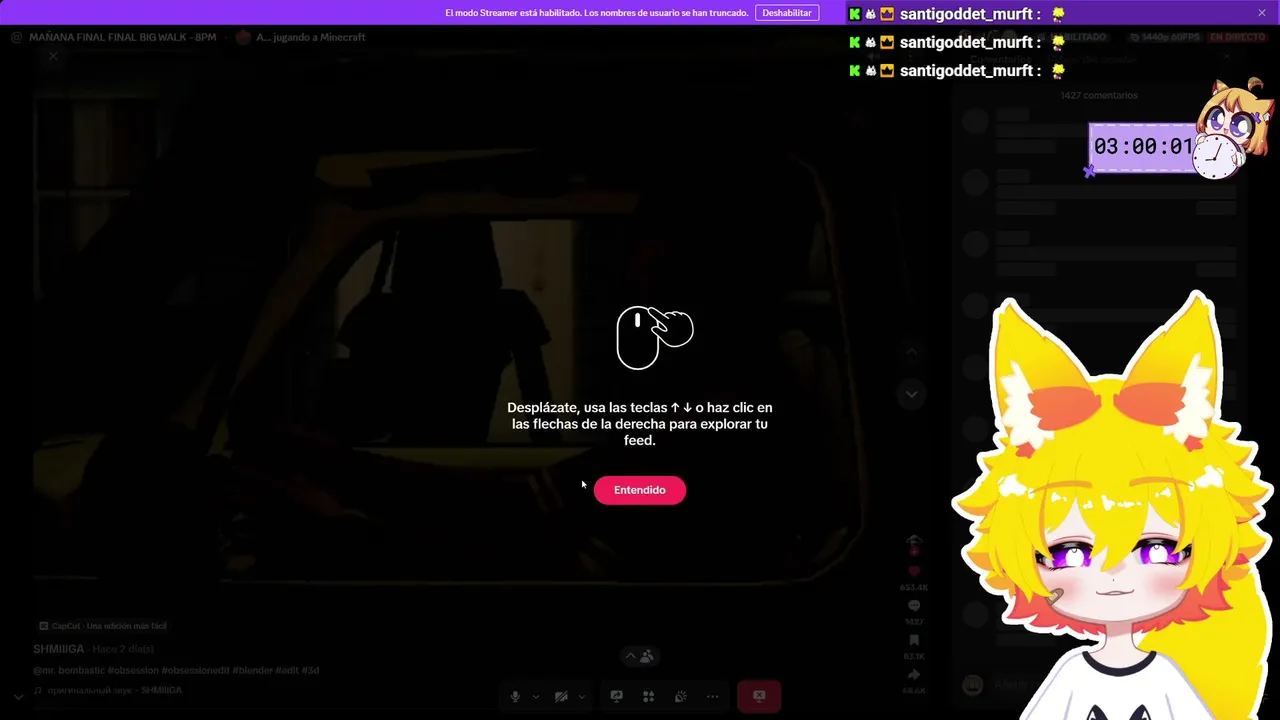The height and width of the screenshot is (720, 1280).
Task: Click the EN DIRECTO live badge
Action: [x=1237, y=37]
